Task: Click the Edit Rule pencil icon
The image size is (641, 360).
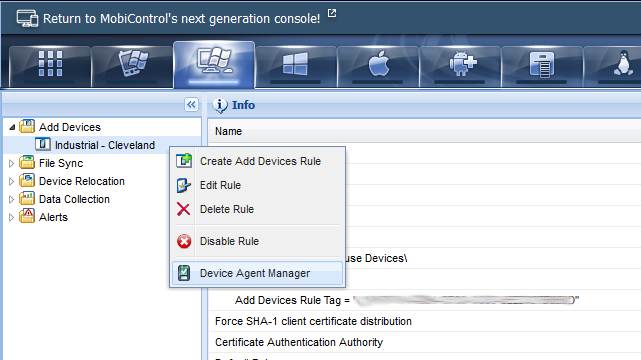Action: point(184,185)
